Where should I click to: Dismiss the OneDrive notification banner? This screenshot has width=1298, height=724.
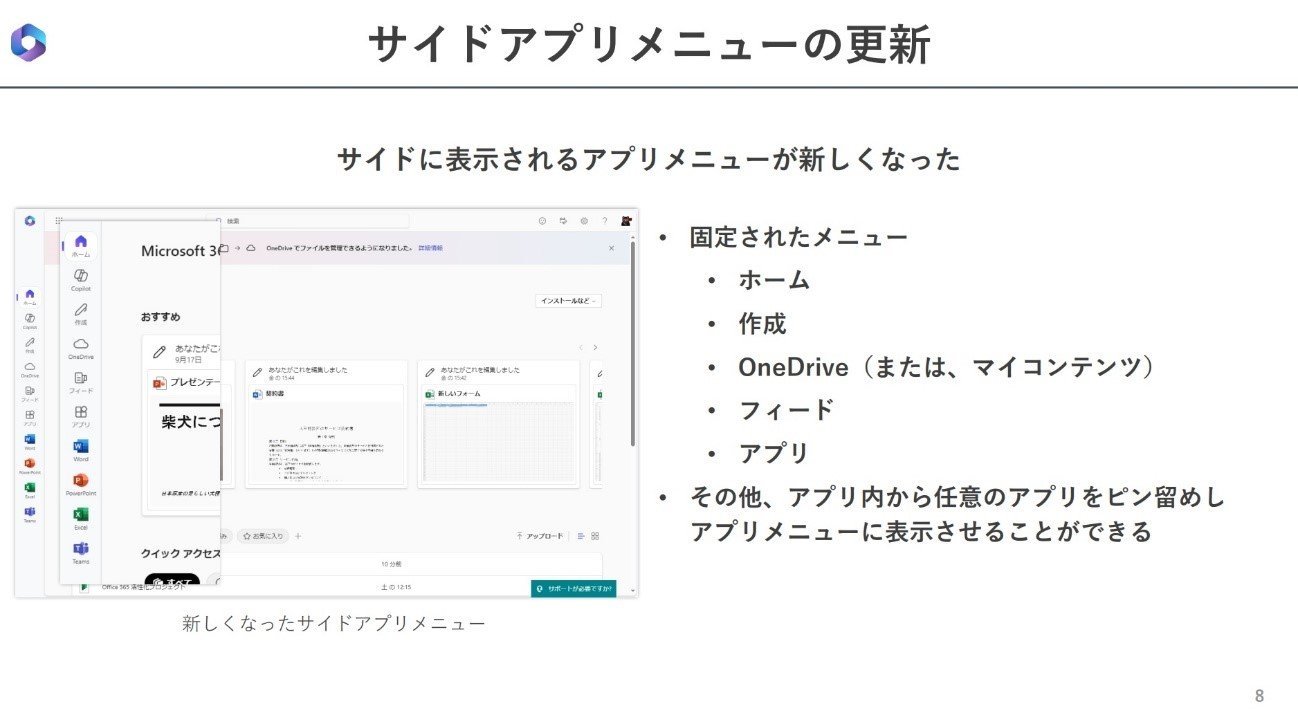pyautogui.click(x=612, y=247)
